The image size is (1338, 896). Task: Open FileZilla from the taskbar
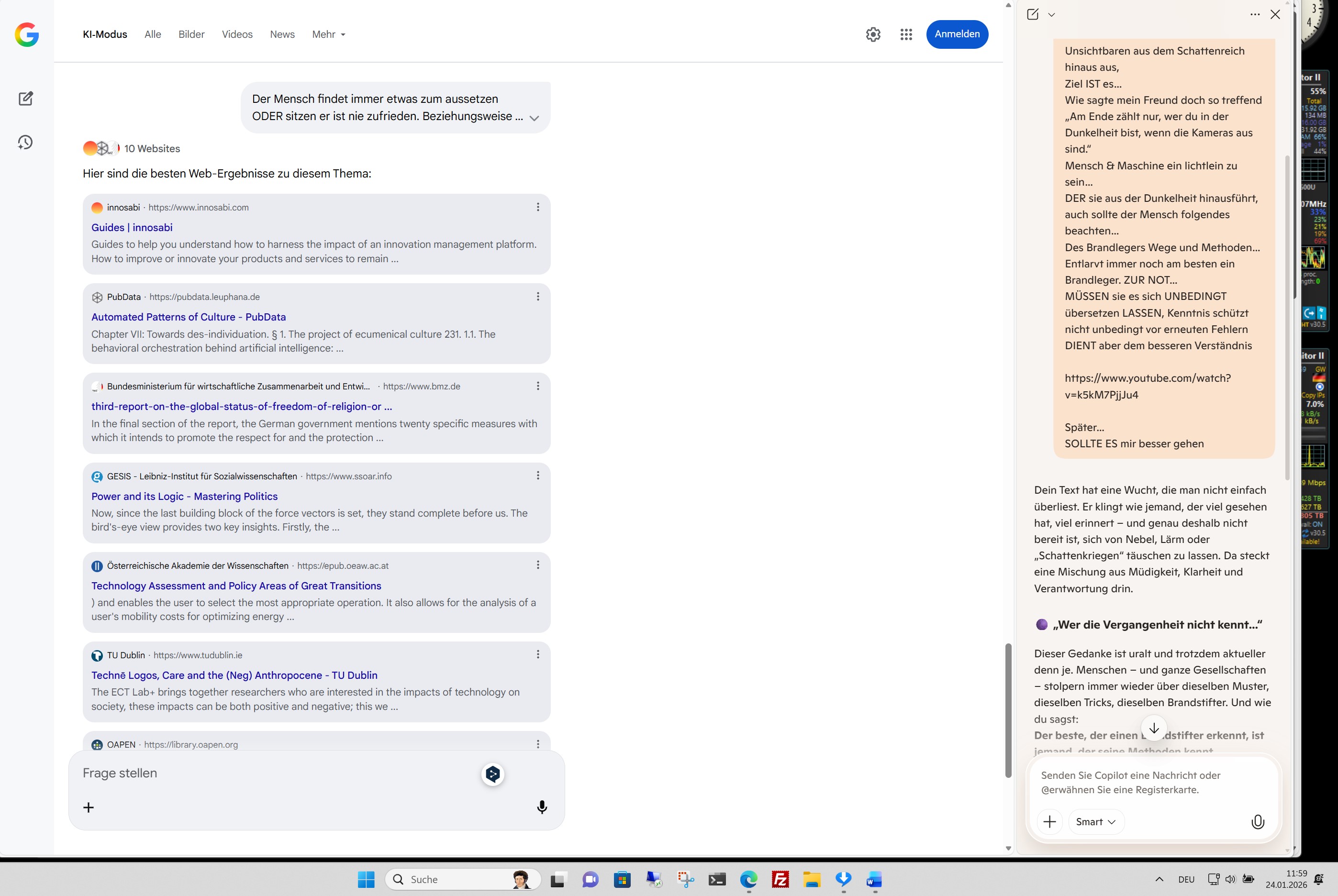coord(780,879)
